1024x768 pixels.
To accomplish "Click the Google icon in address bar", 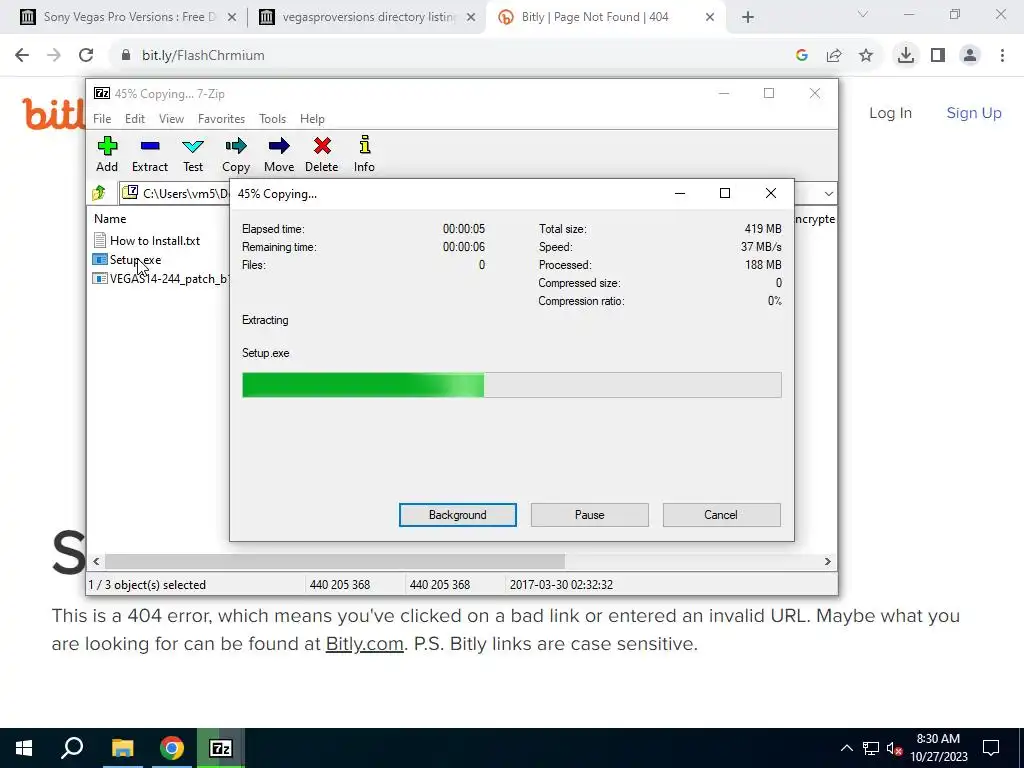I will tap(802, 56).
